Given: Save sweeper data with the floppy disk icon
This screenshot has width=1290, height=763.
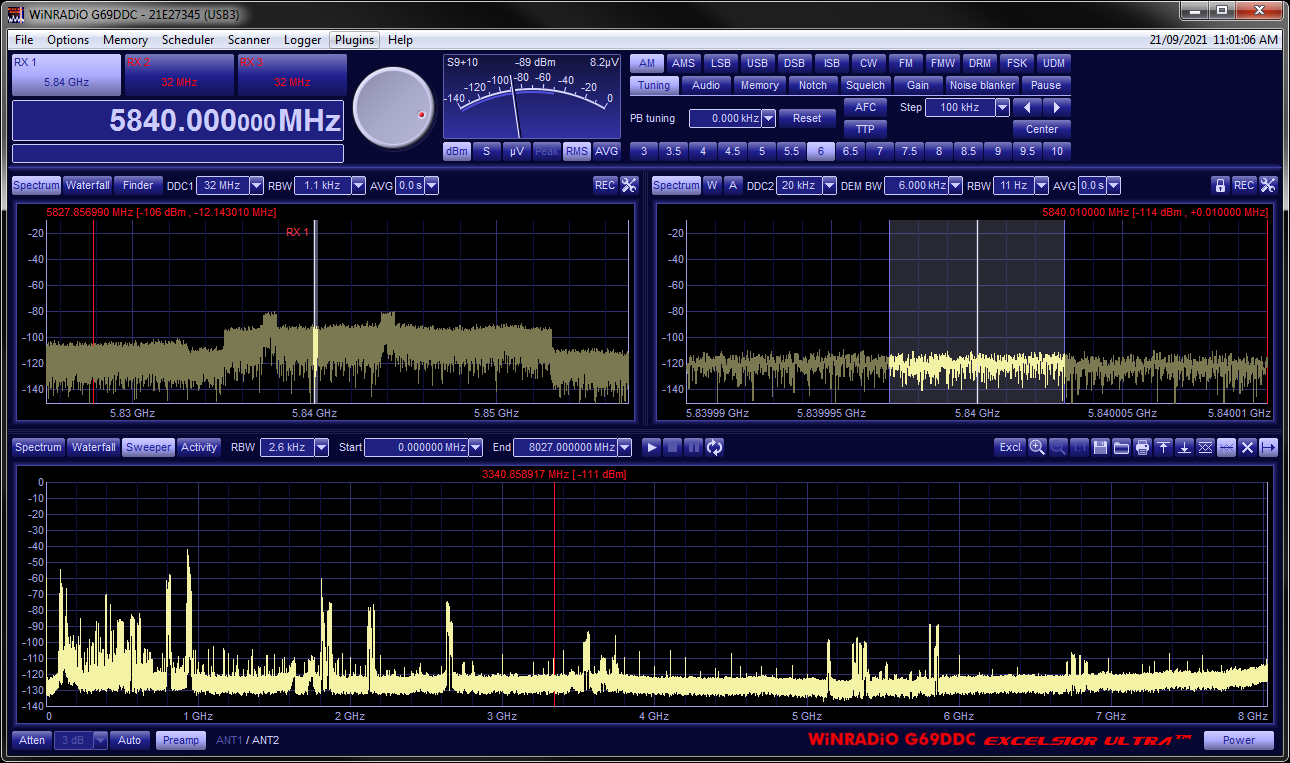Looking at the screenshot, I should click(x=1100, y=447).
